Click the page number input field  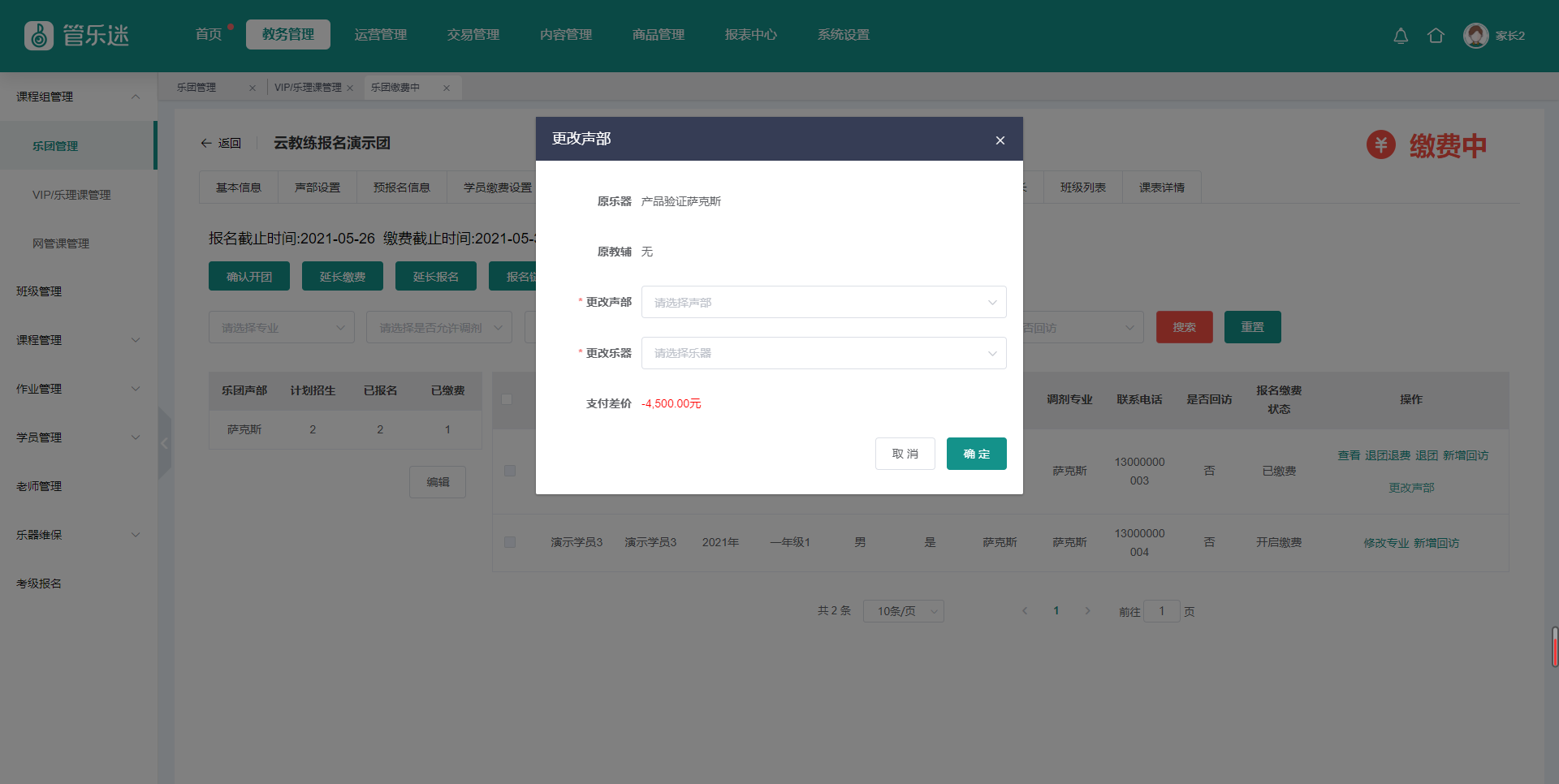tap(1161, 611)
